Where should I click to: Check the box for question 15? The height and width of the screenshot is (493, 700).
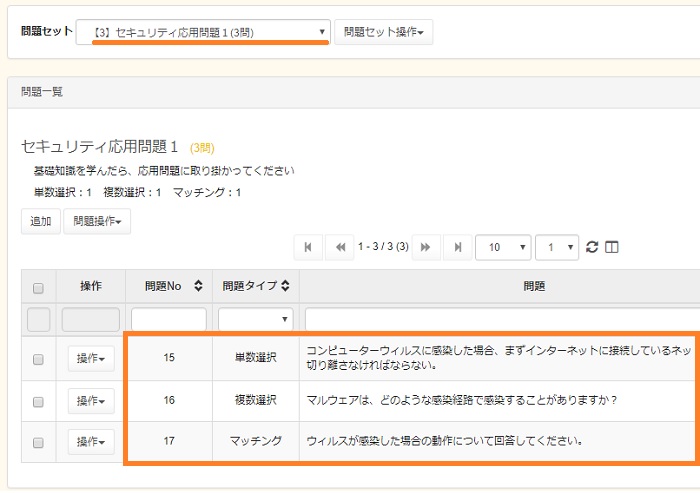pos(38,359)
